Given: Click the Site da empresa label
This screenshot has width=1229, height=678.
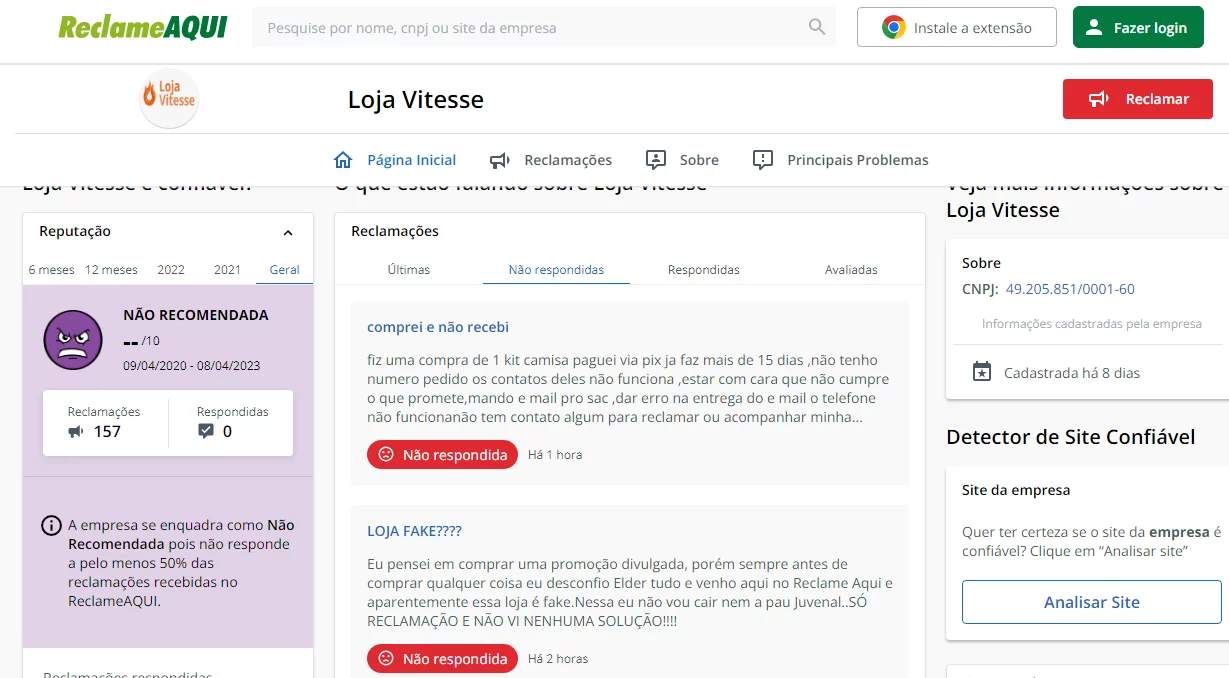Looking at the screenshot, I should (x=1016, y=490).
